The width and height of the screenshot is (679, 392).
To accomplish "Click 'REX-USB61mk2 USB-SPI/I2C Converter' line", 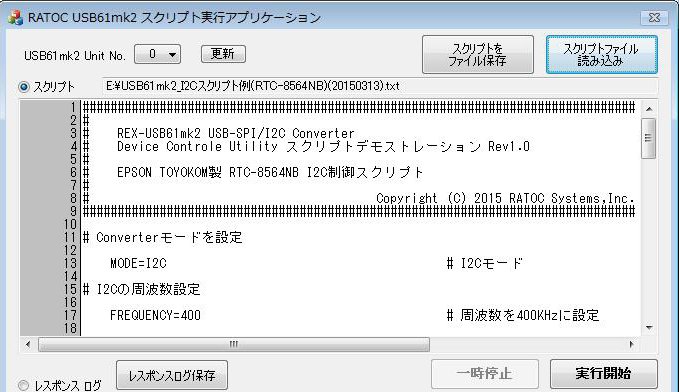I will click(236, 133).
